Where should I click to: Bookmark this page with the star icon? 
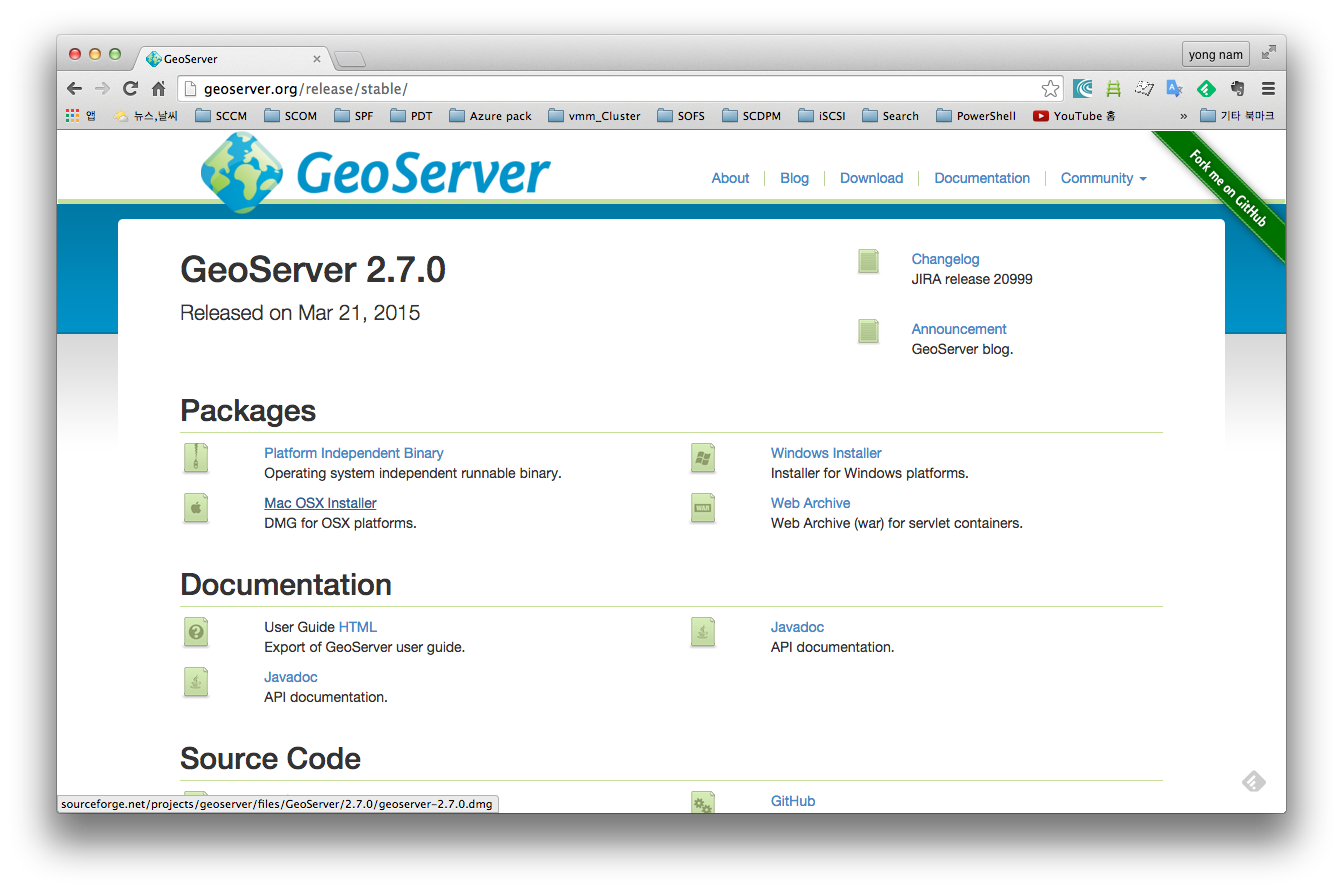pos(1050,88)
